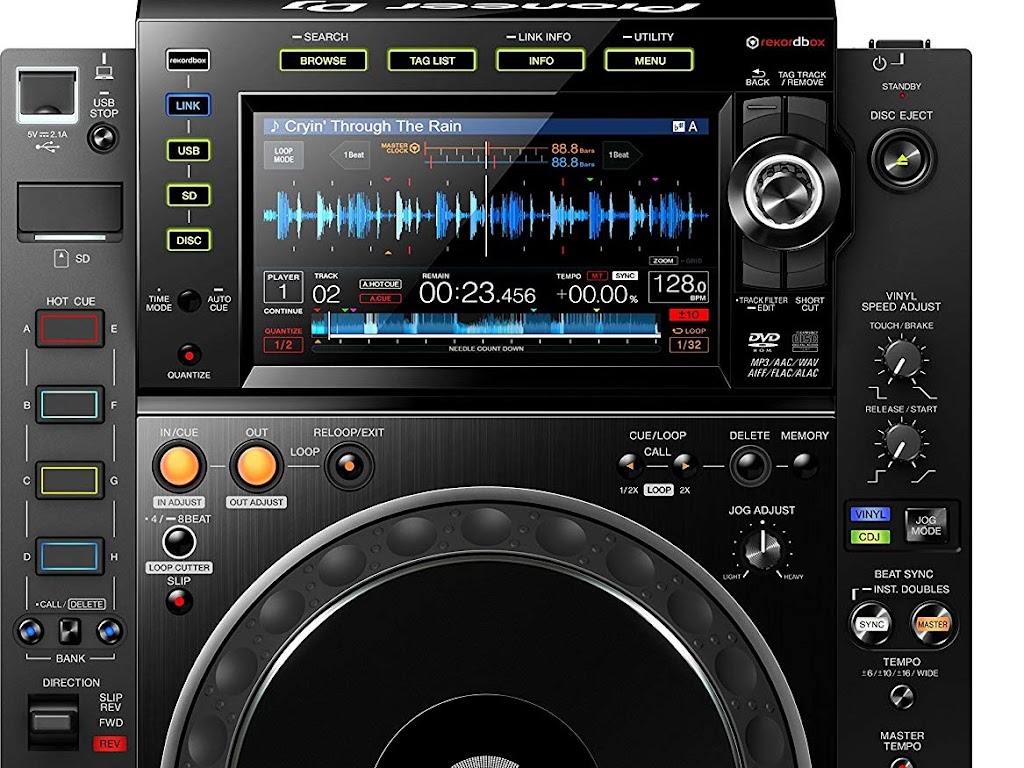Cycle the TEMPO range button
The image size is (1024, 768).
[x=902, y=697]
